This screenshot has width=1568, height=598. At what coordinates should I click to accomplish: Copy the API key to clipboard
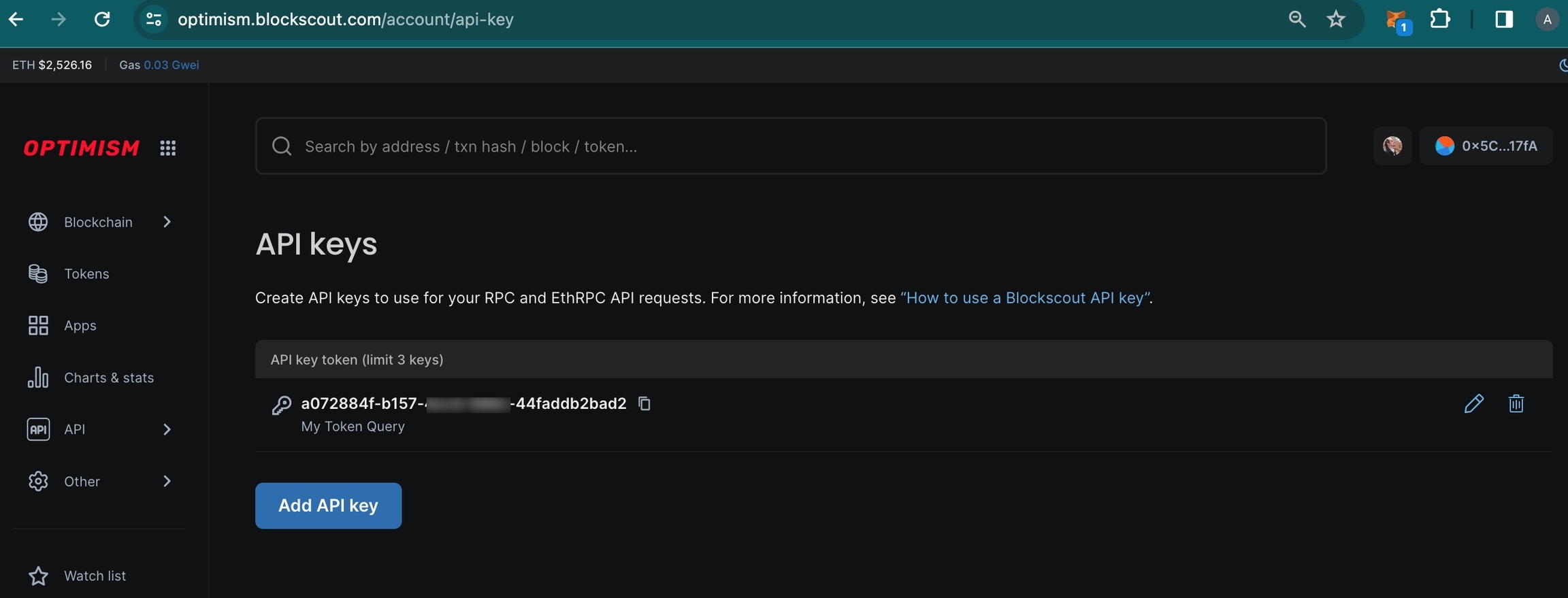click(644, 403)
